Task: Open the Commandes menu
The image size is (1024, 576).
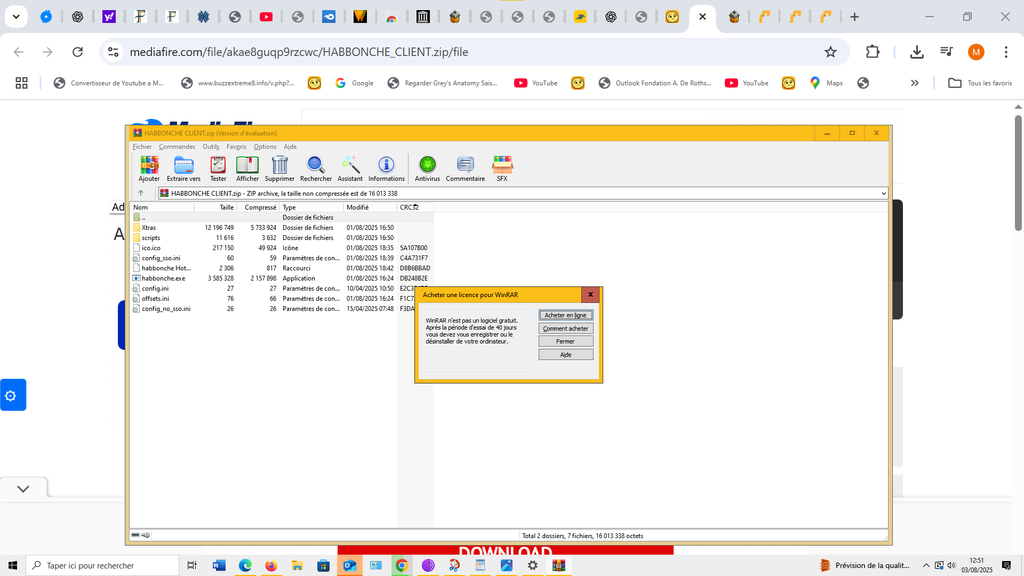Action: click(x=177, y=147)
